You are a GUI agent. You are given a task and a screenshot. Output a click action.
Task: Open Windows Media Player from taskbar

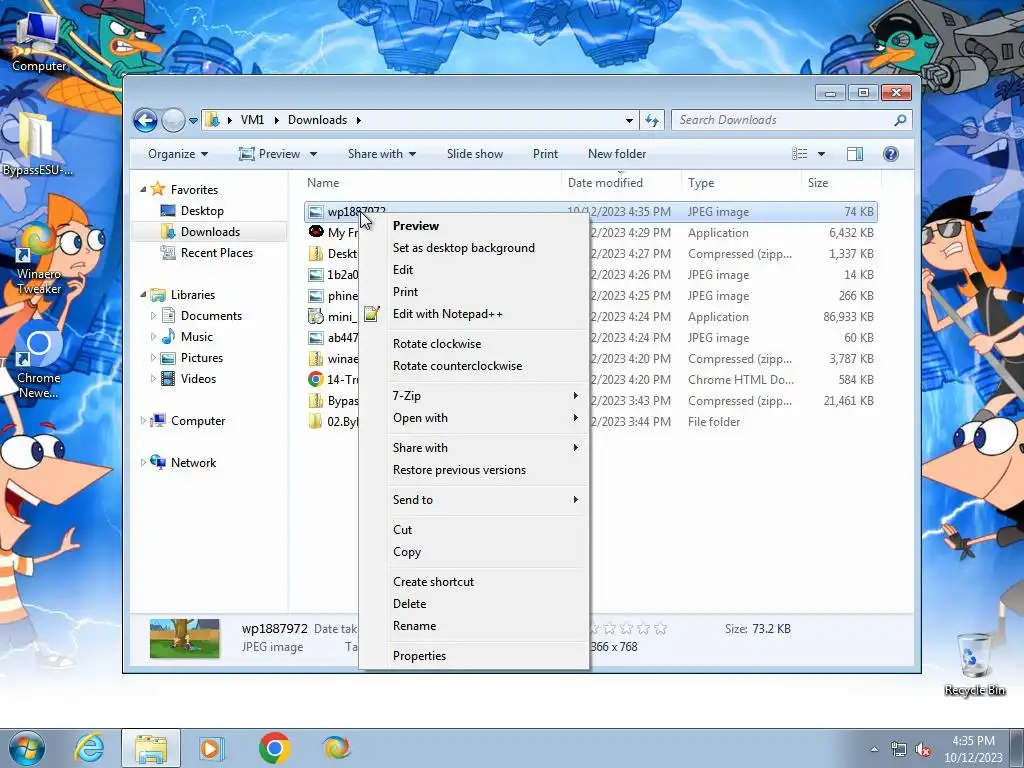tap(212, 748)
